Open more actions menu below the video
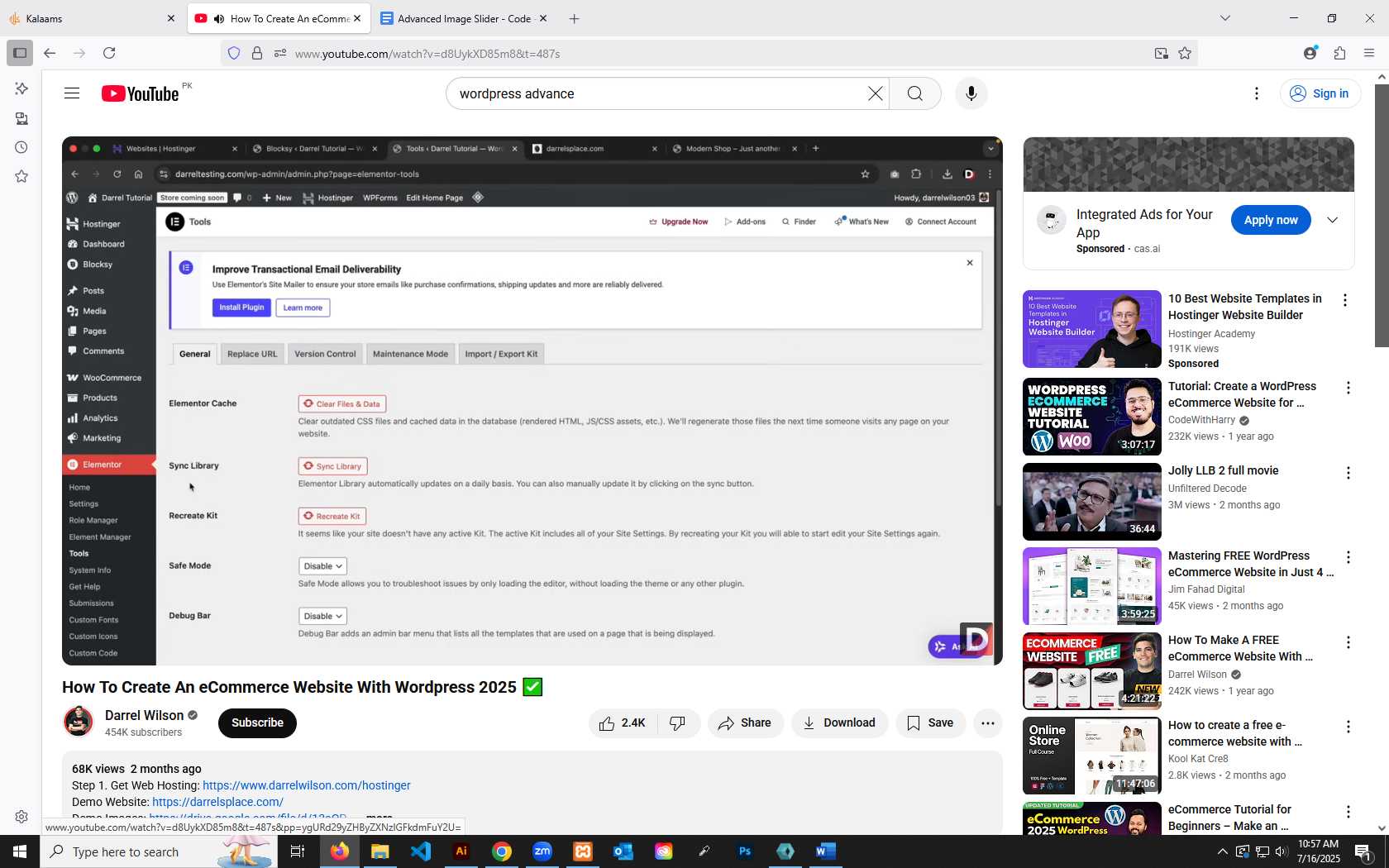 pos(987,723)
